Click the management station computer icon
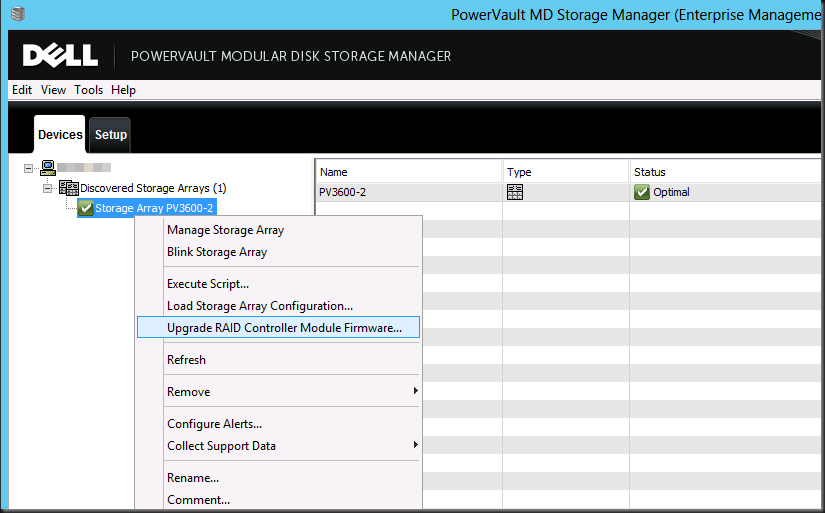This screenshot has width=825, height=513. coord(48,168)
